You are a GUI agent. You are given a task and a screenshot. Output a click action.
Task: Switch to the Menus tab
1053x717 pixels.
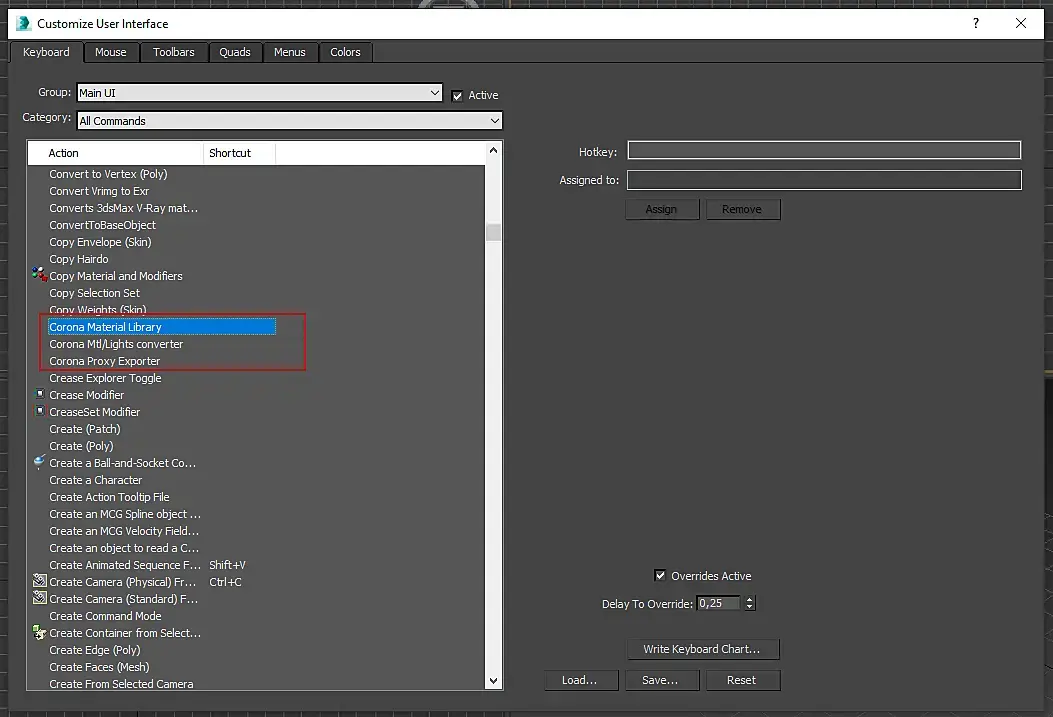coord(289,52)
